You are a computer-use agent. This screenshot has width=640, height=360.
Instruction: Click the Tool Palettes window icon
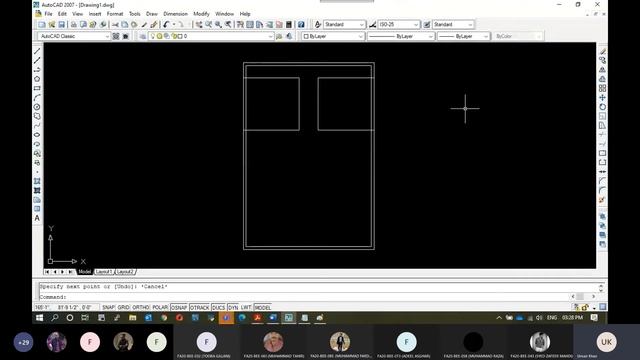[x=260, y=24]
